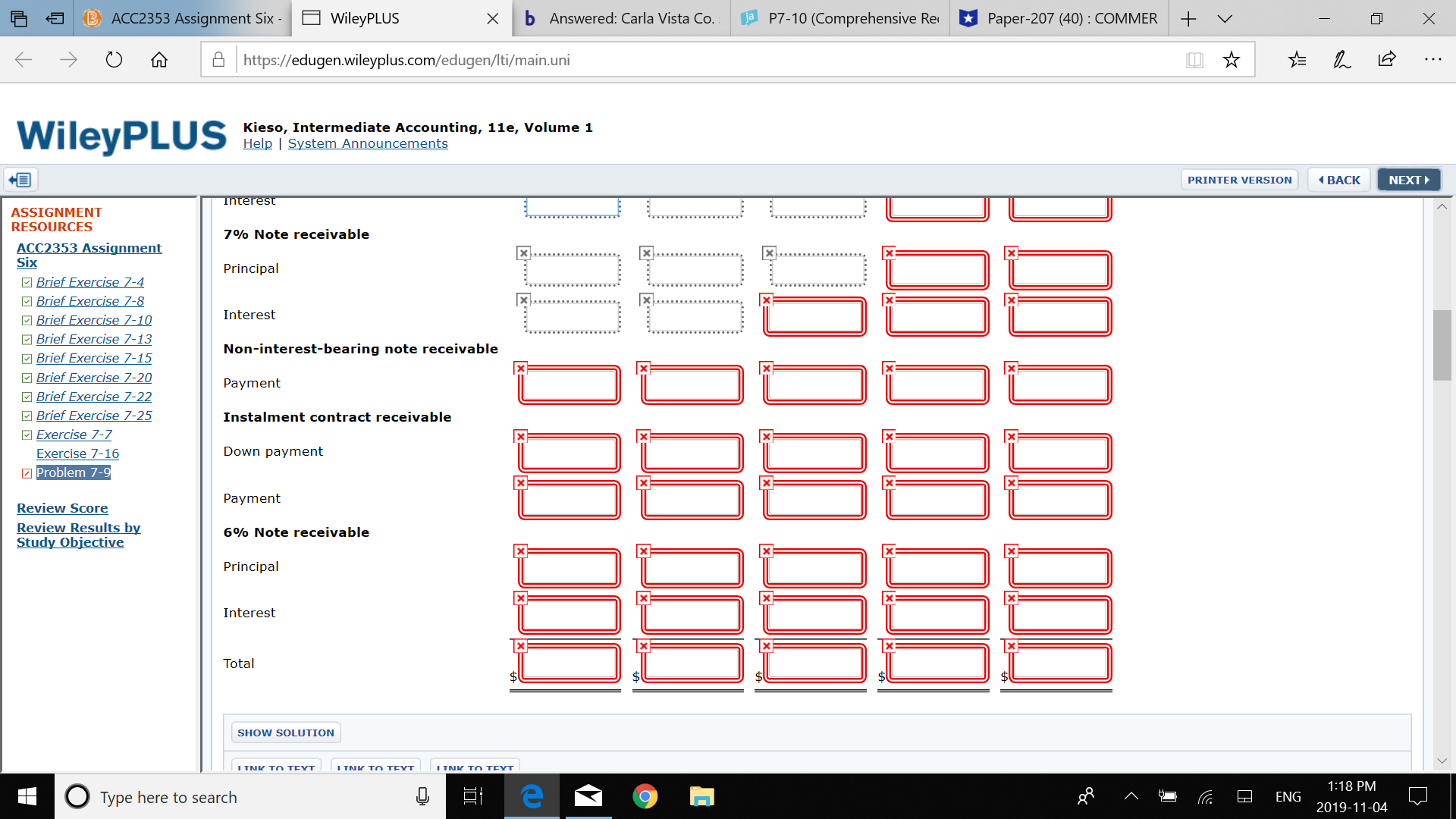Click the refresh icon in browser
Screen dimensions: 1456x819
click(112, 60)
